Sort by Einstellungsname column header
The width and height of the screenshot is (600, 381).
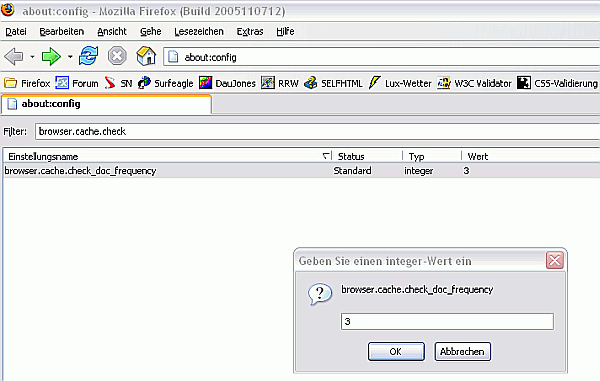(x=168, y=156)
